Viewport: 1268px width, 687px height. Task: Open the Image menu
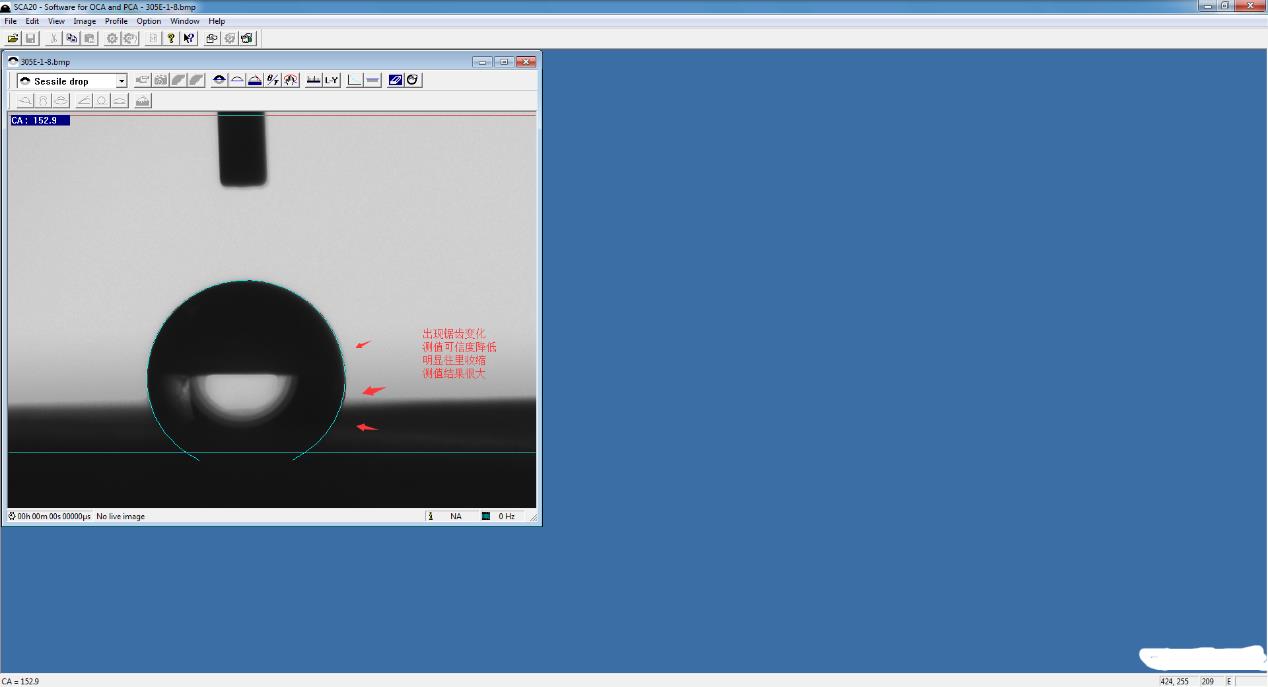pyautogui.click(x=85, y=21)
